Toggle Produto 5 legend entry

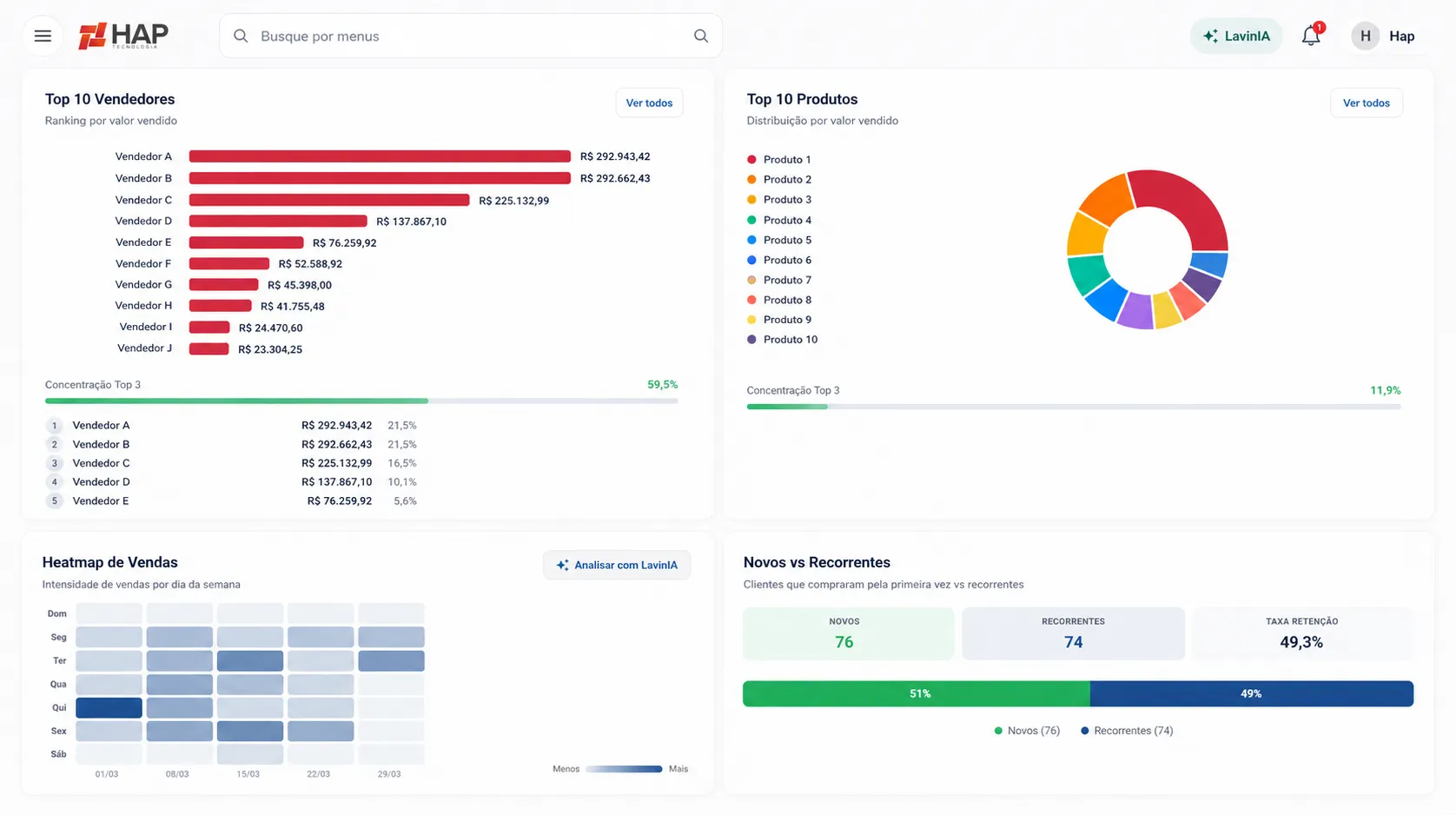point(779,240)
